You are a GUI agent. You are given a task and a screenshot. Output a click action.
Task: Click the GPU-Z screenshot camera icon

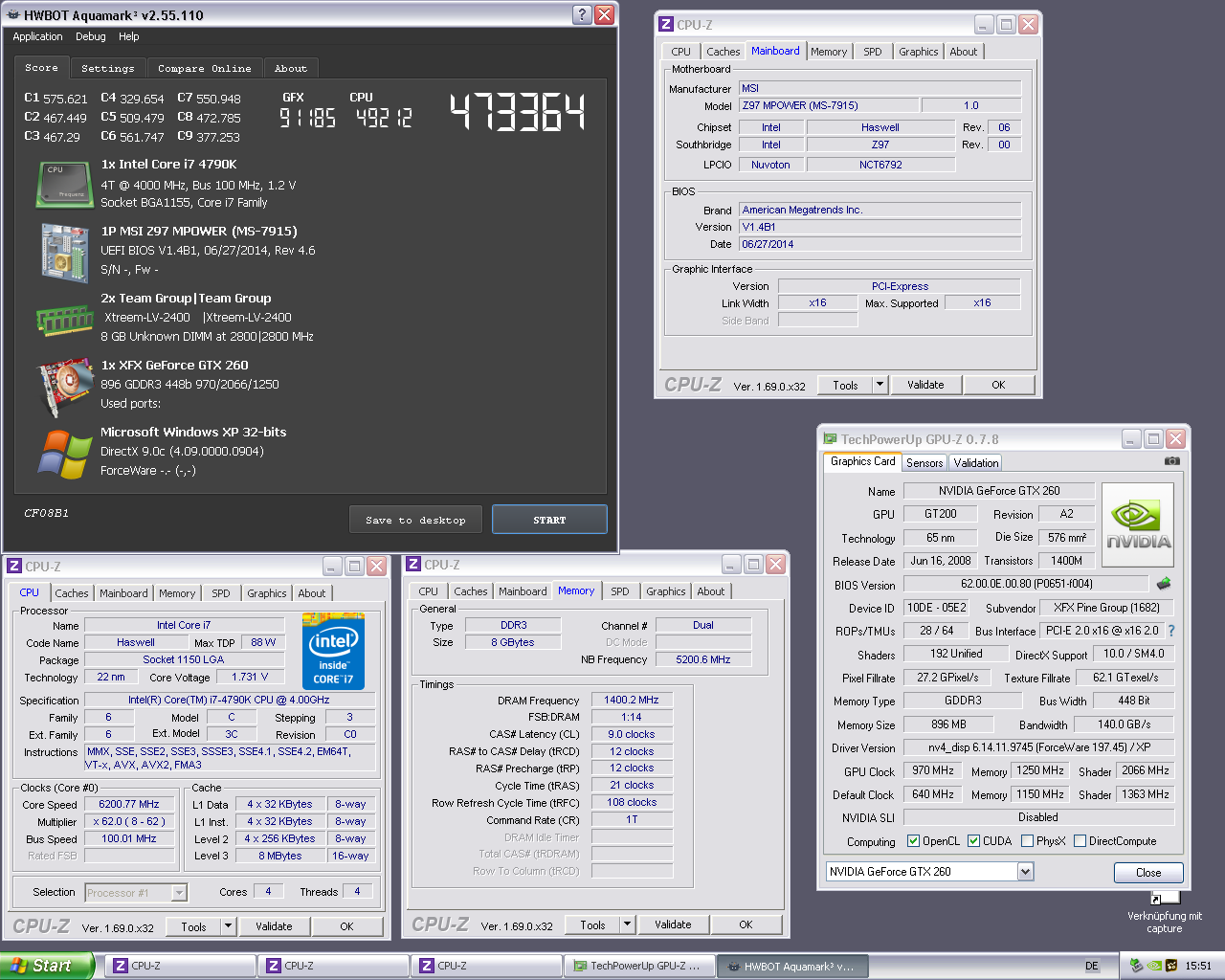click(x=1171, y=460)
